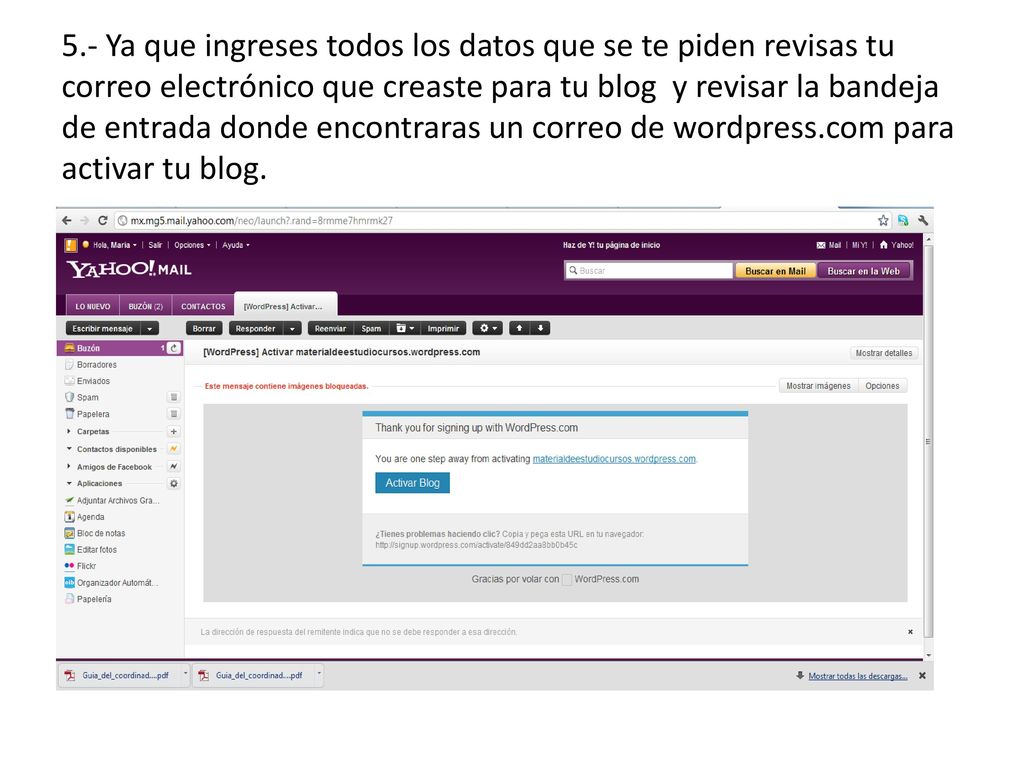This screenshot has width=1024, height=768.
Task: Open materialdeestudiocursos.wordpress.com link
Action: [x=614, y=459]
